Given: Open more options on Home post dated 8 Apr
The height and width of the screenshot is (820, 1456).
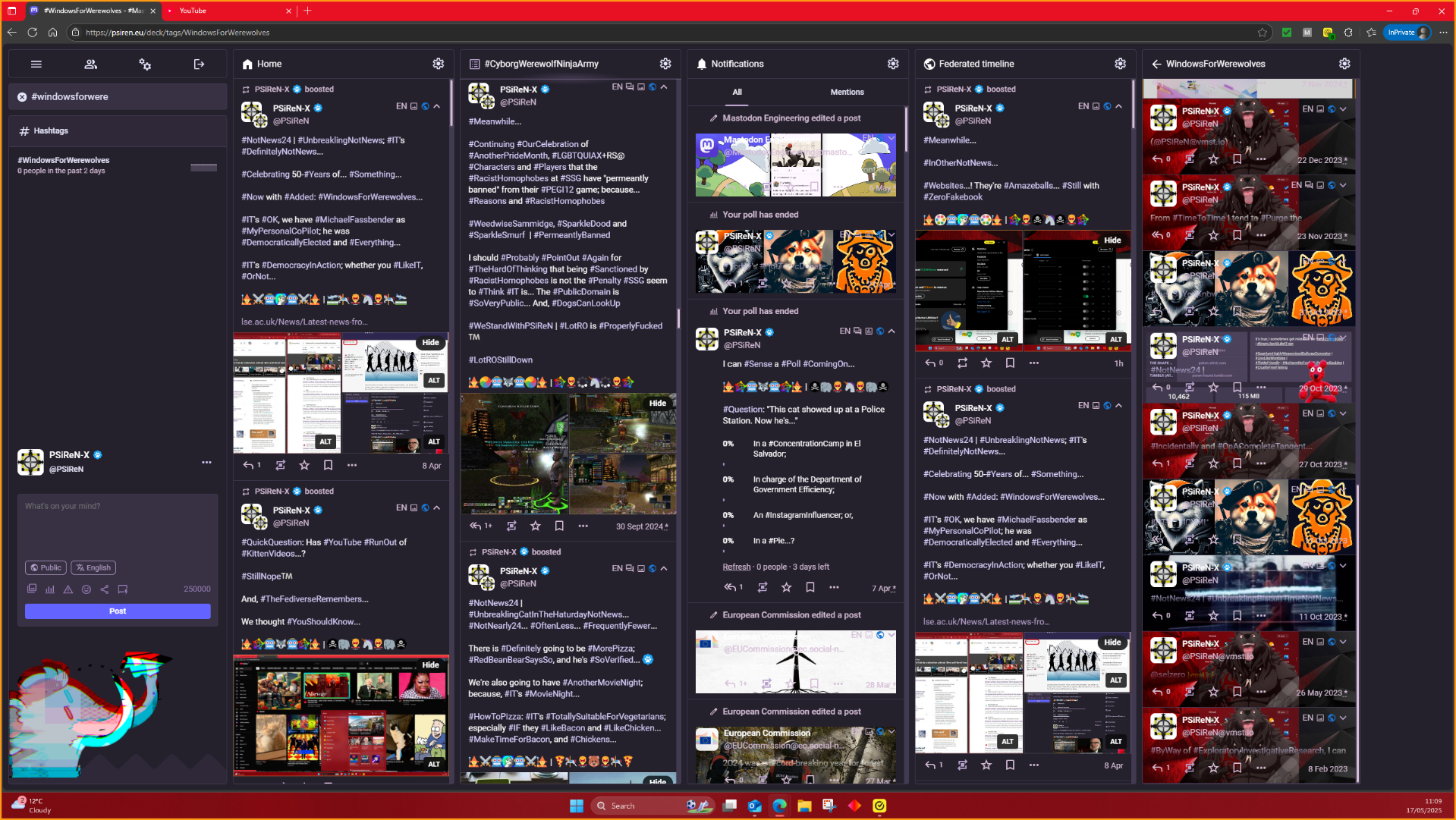Looking at the screenshot, I should pyautogui.click(x=352, y=465).
